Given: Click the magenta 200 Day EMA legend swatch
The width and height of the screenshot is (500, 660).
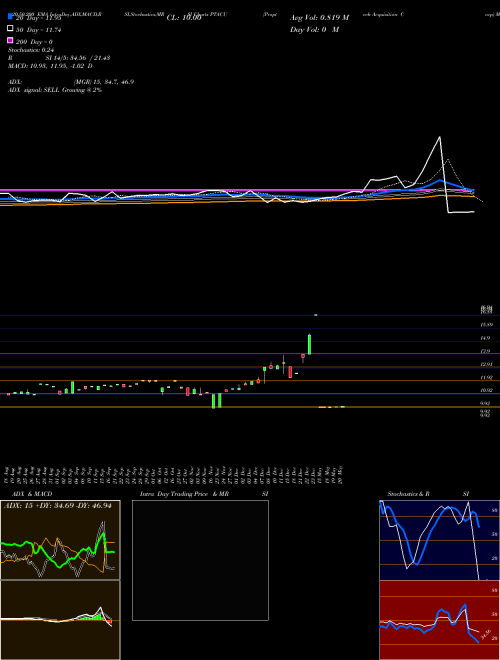Looking at the screenshot, I should [x=10, y=41].
